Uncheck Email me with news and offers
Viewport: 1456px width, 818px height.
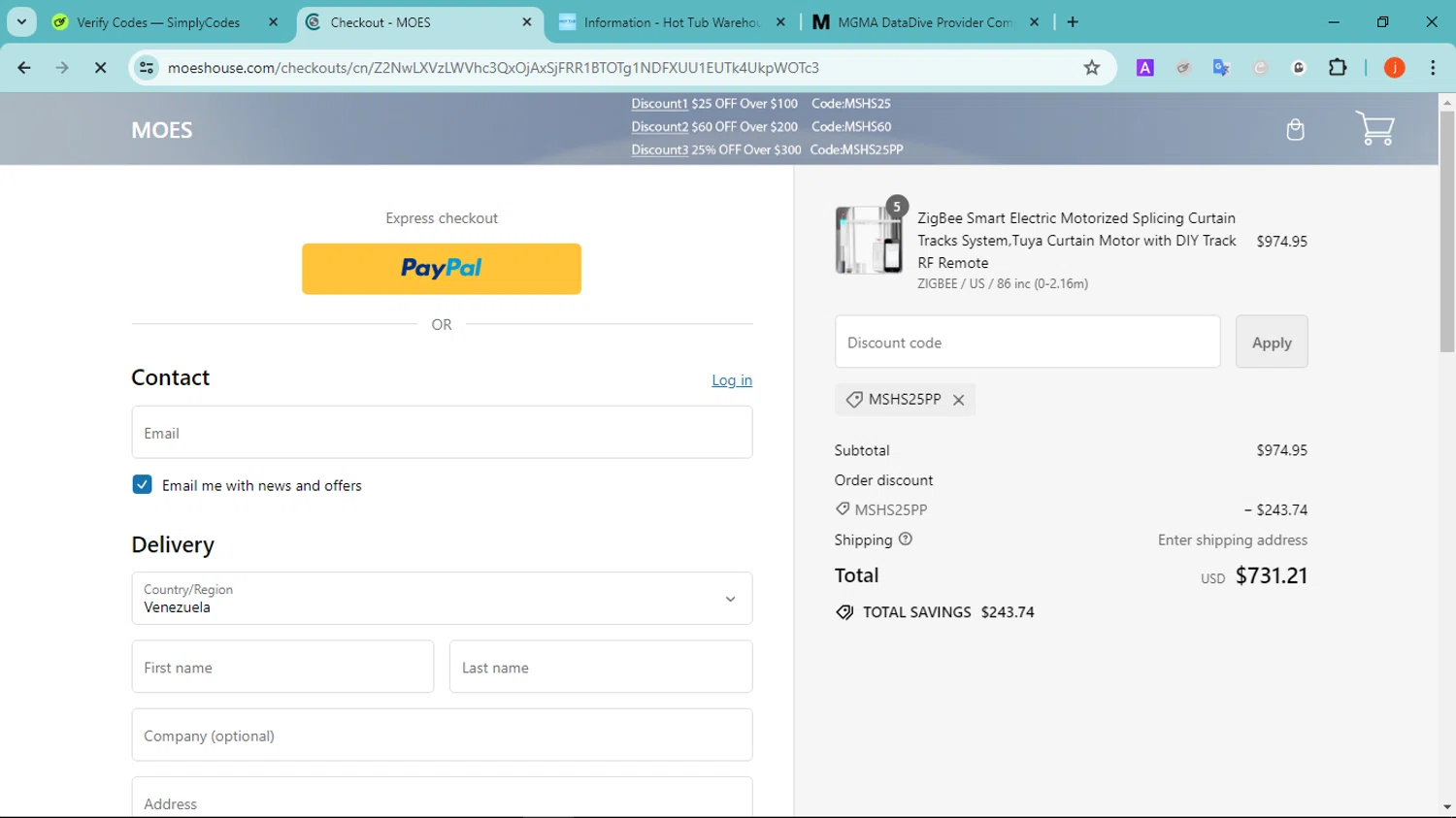click(142, 485)
